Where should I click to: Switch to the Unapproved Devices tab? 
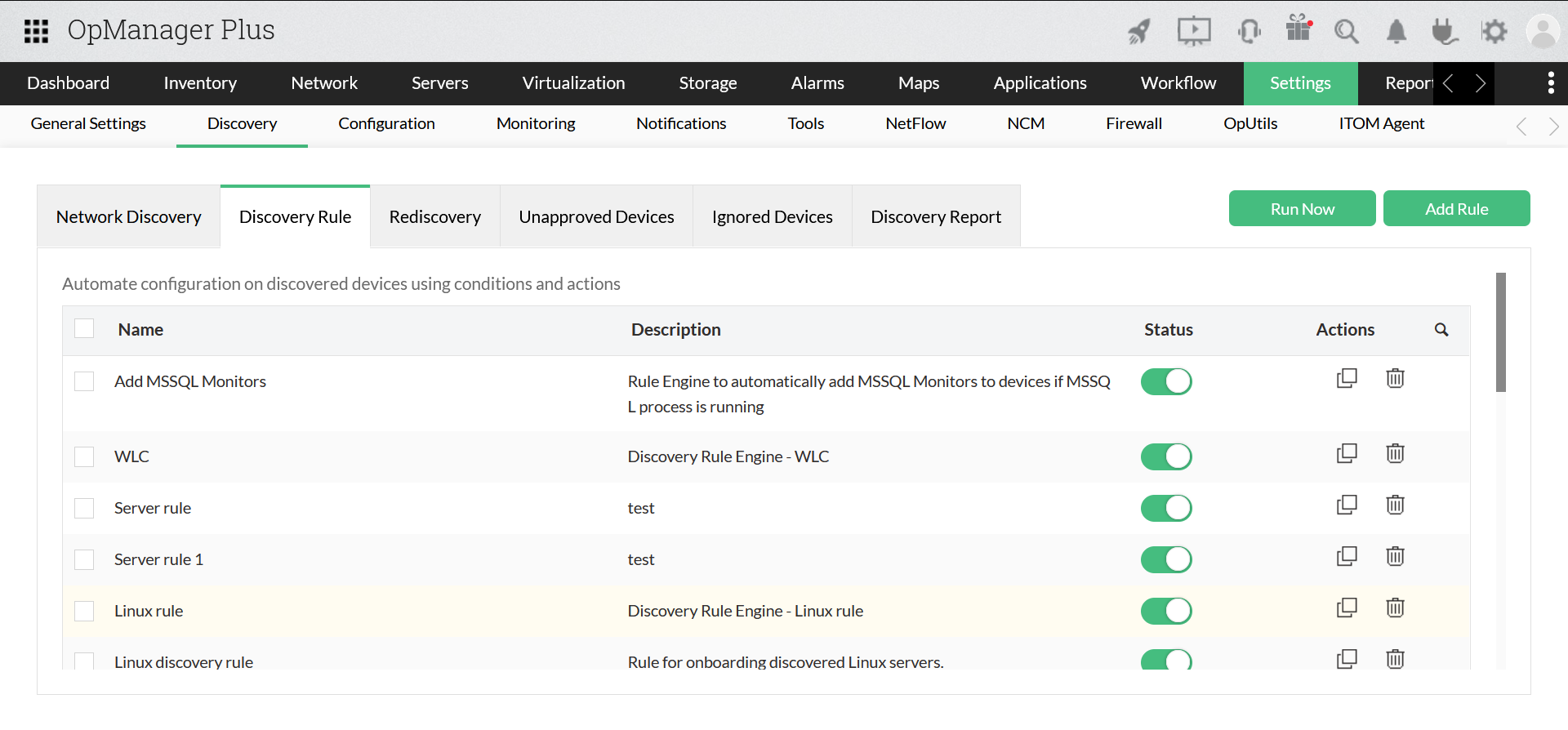tap(596, 217)
